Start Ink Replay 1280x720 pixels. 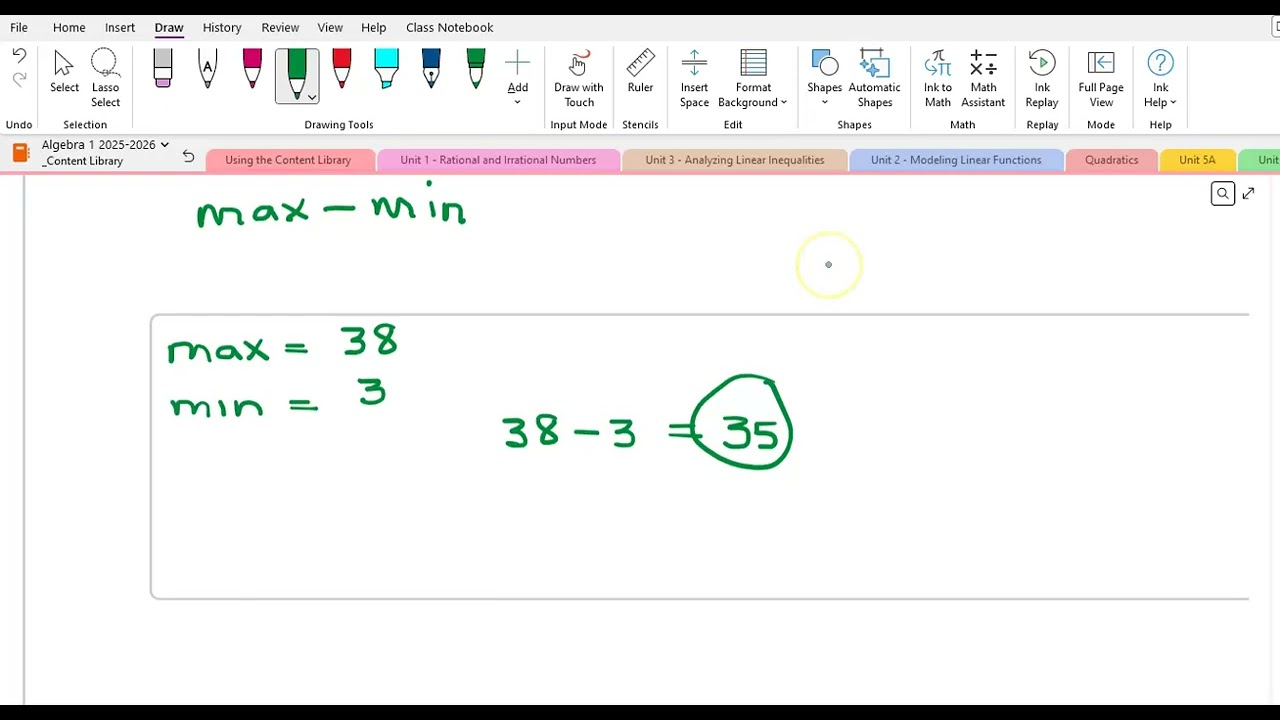[1042, 78]
